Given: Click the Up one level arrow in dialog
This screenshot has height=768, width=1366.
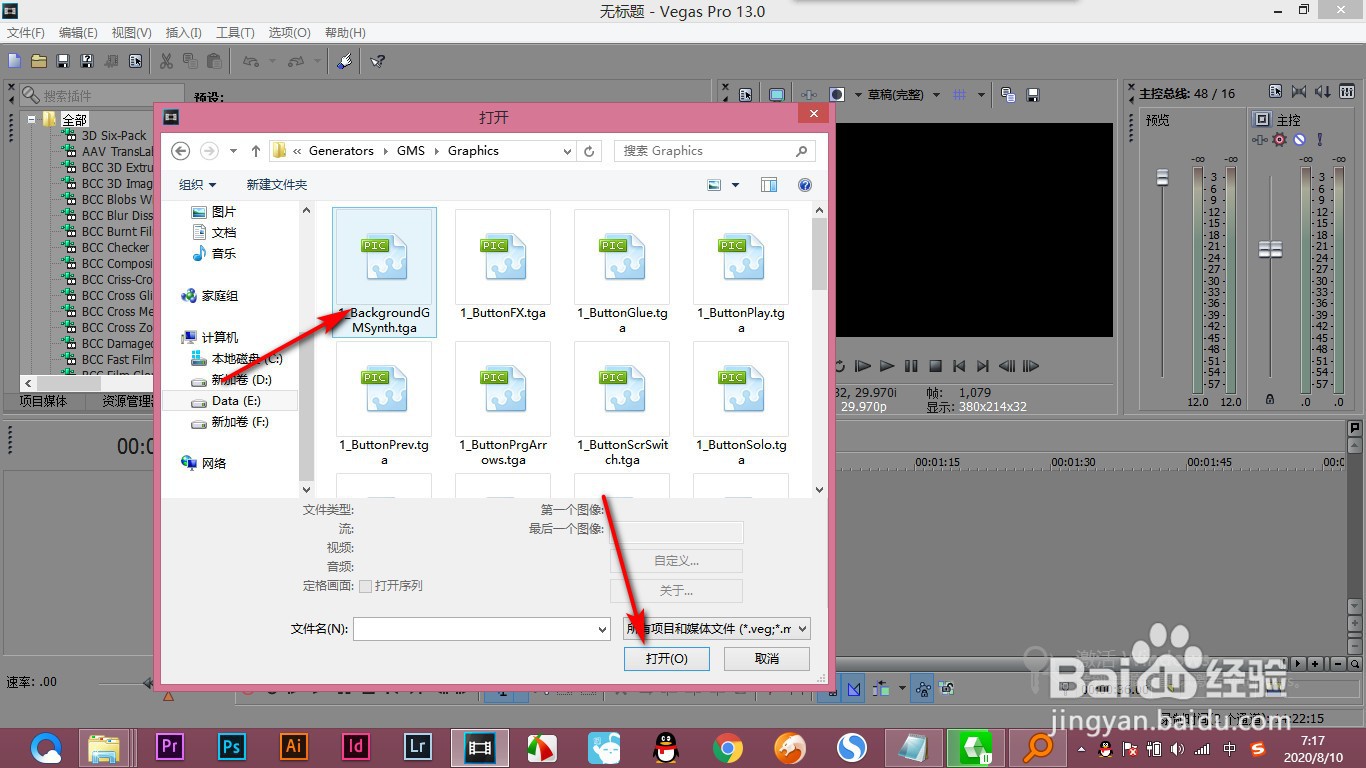Looking at the screenshot, I should click(256, 151).
